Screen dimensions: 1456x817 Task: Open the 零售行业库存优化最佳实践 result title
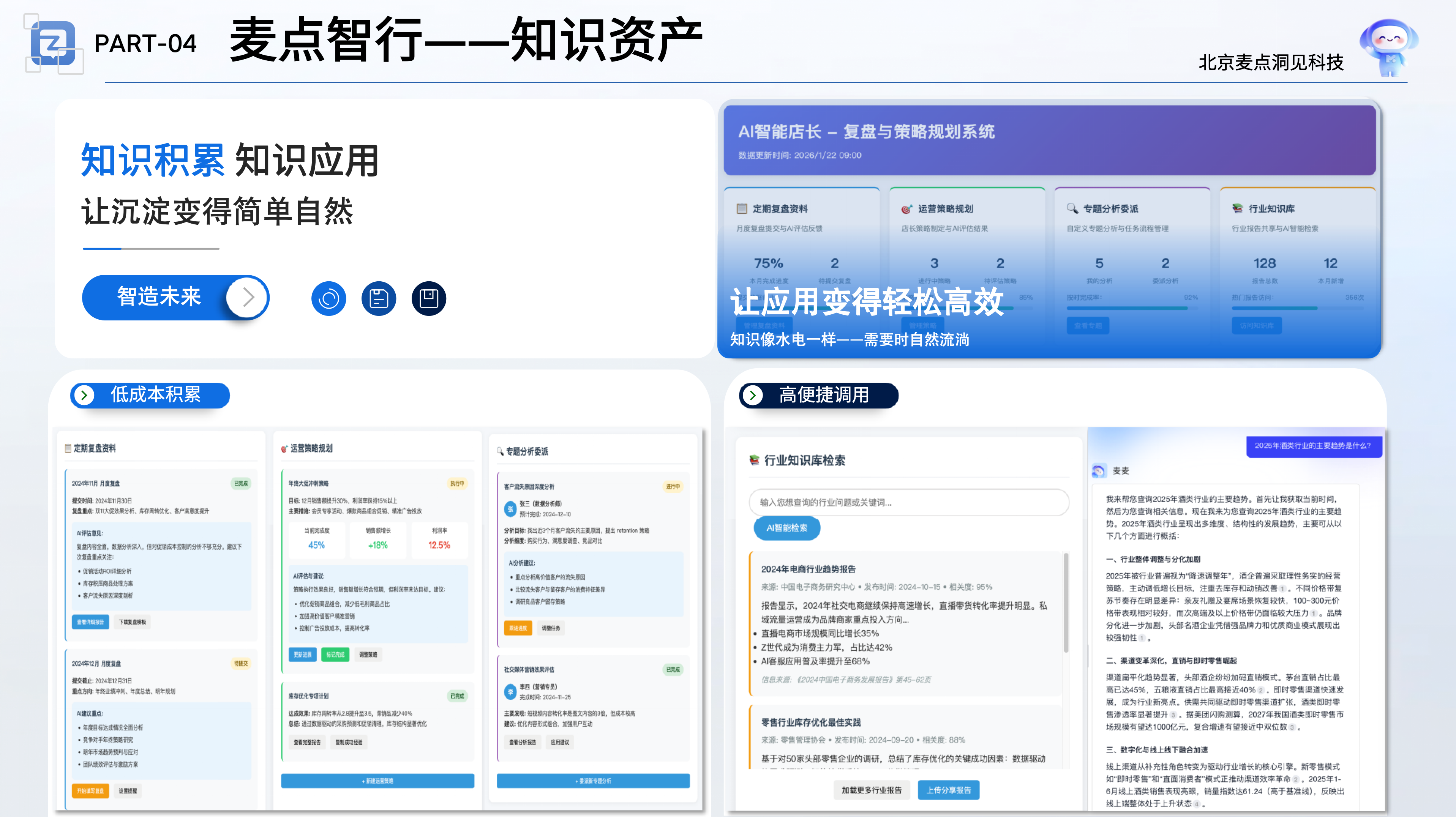coord(810,722)
